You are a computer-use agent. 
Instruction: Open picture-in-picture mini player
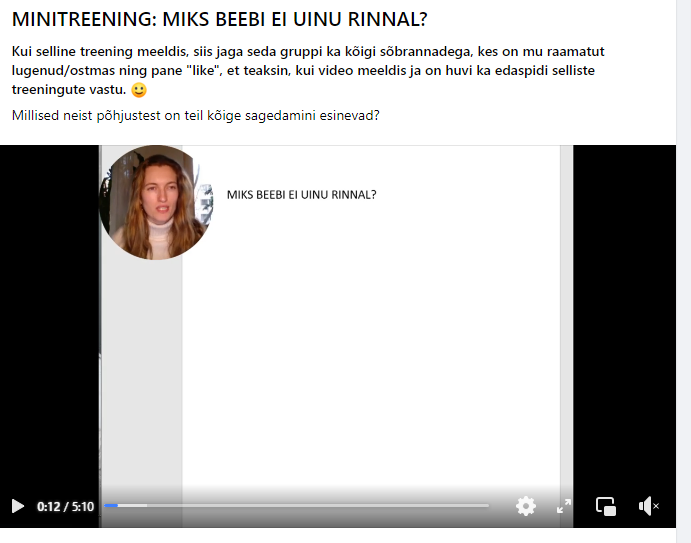[x=606, y=506]
